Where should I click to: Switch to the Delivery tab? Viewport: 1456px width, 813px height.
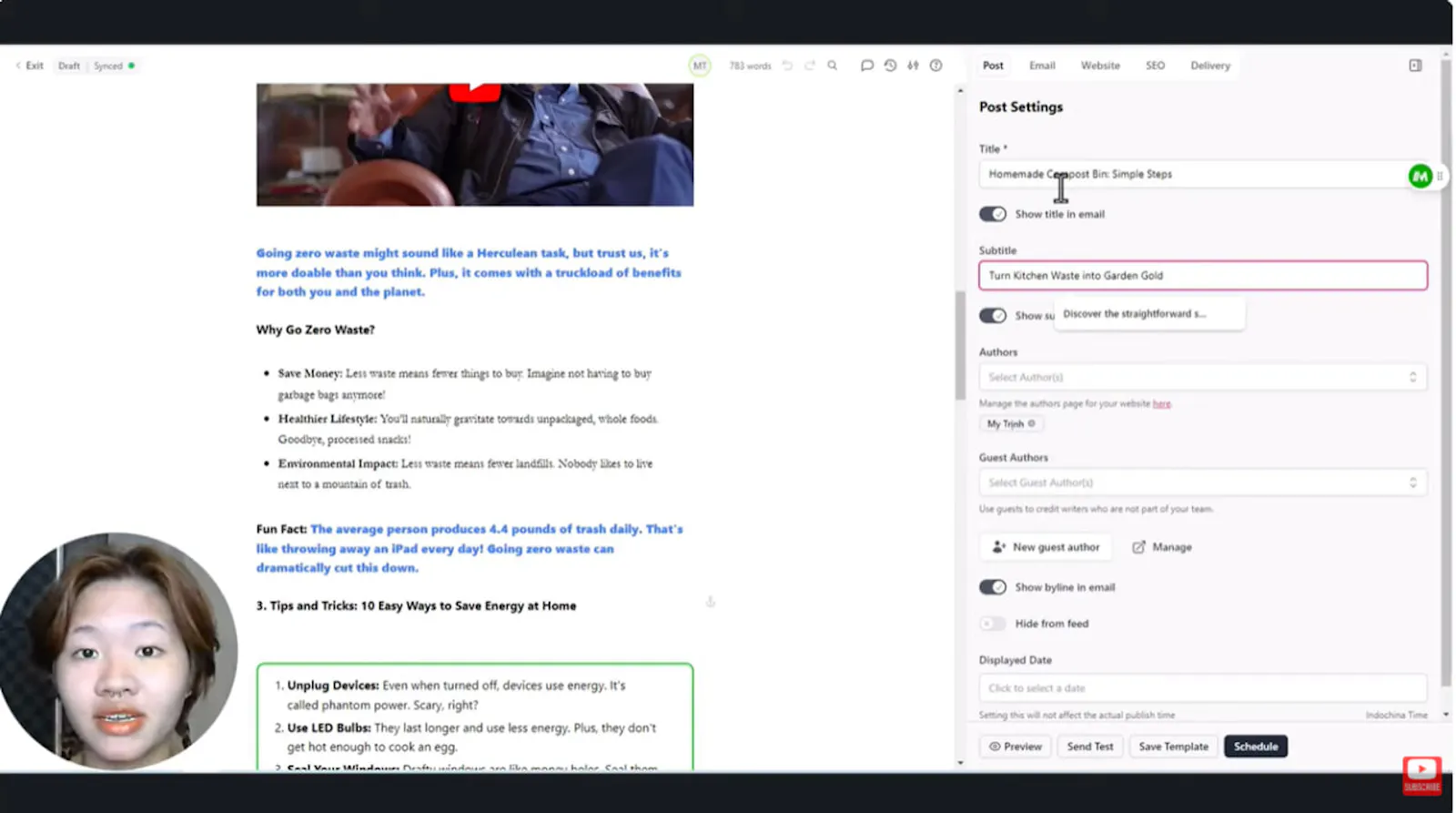coord(1210,66)
